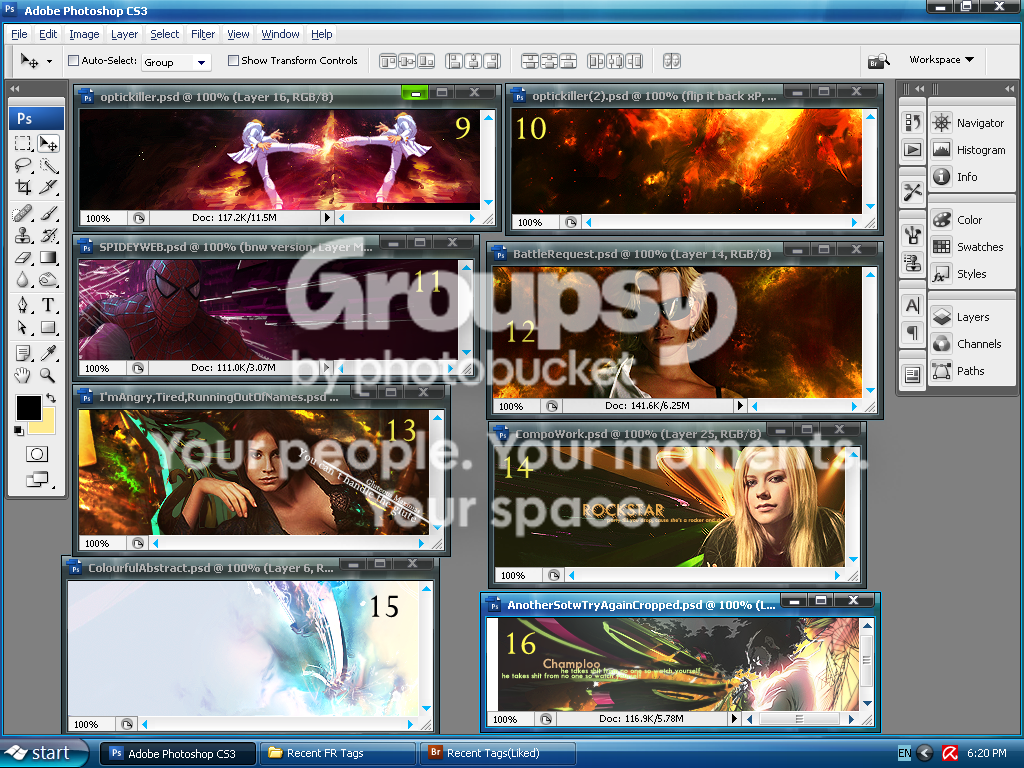Toggle Quick Mask mode

(x=37, y=454)
